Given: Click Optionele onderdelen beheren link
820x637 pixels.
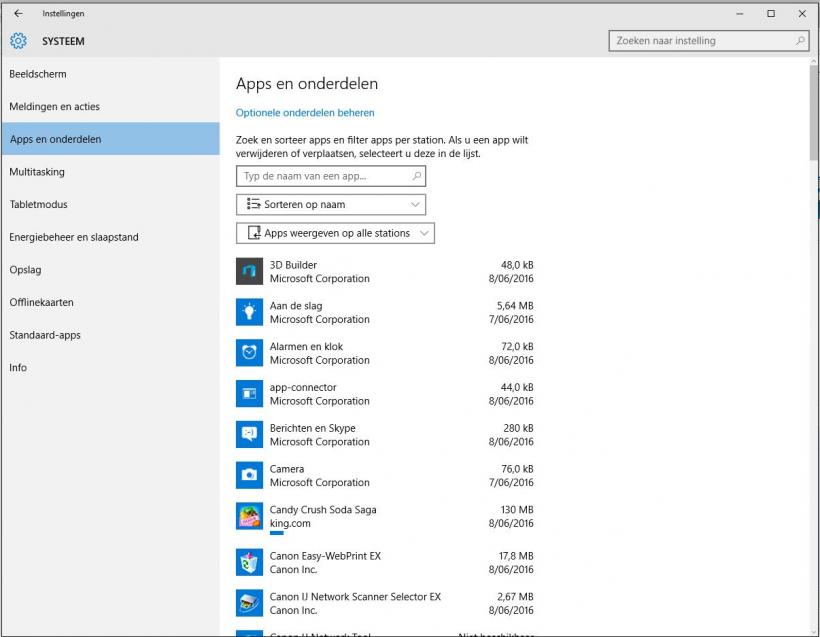Looking at the screenshot, I should click(x=305, y=113).
